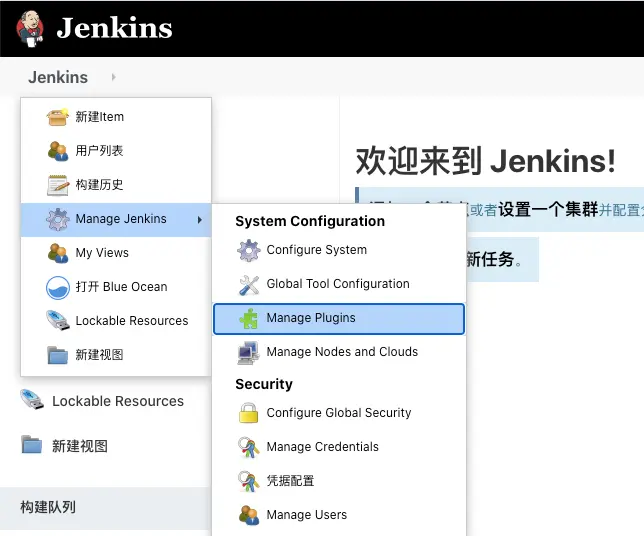Click the sidebar 新建视图 folder icon

point(32,444)
